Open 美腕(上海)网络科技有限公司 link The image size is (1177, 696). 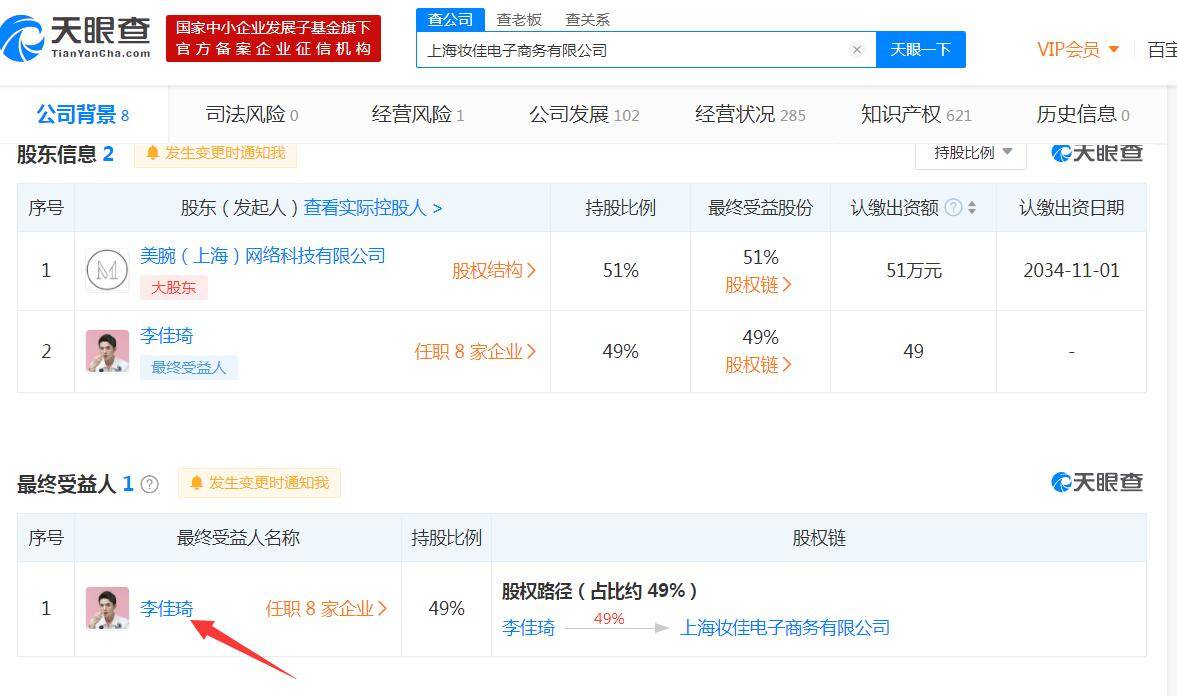click(x=263, y=256)
